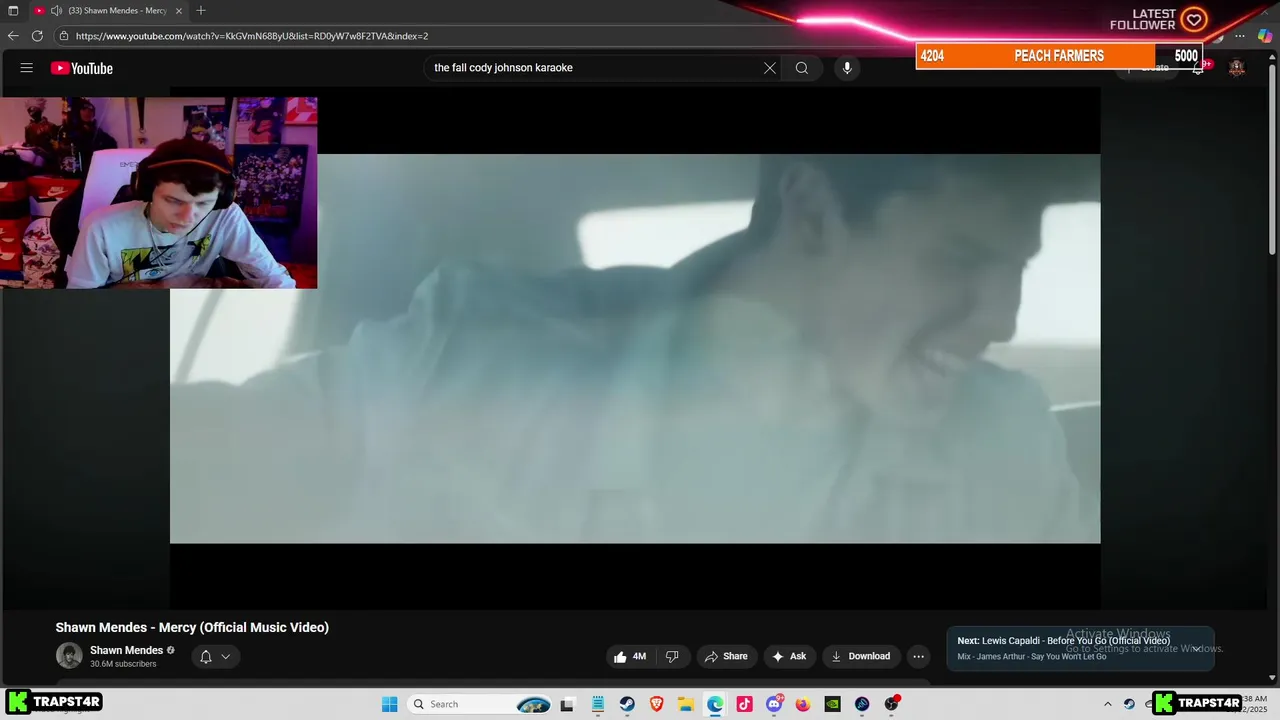1280x720 pixels.
Task: Open a new browser tab
Action: pos(201,10)
